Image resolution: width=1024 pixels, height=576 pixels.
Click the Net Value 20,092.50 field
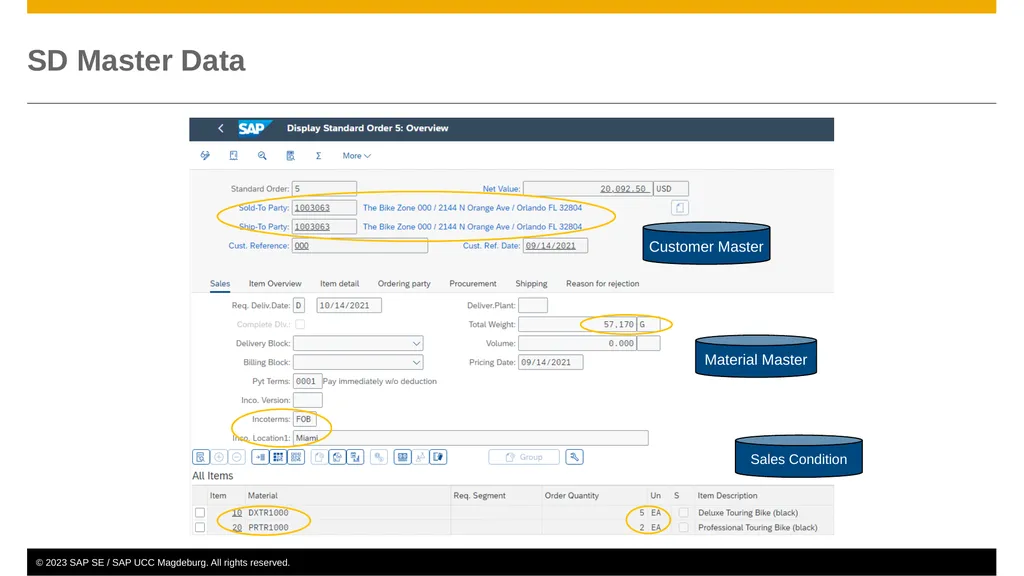click(x=588, y=189)
